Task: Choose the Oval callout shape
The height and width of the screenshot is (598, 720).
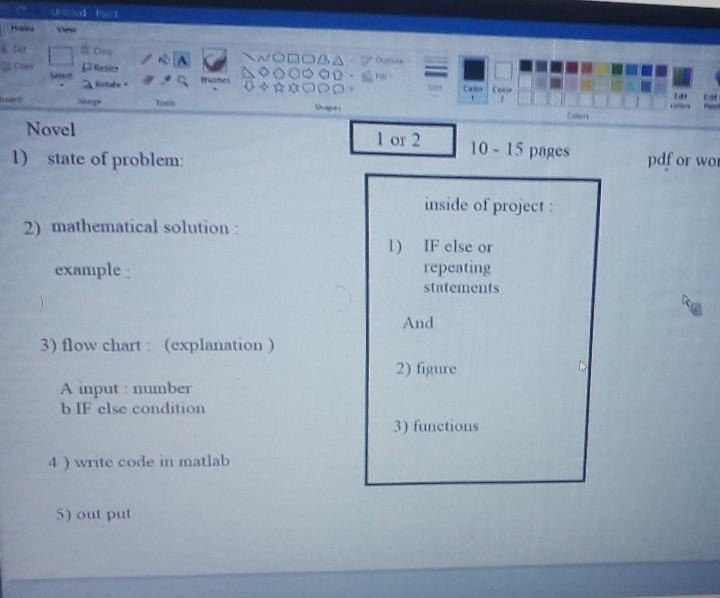Action: coord(323,88)
